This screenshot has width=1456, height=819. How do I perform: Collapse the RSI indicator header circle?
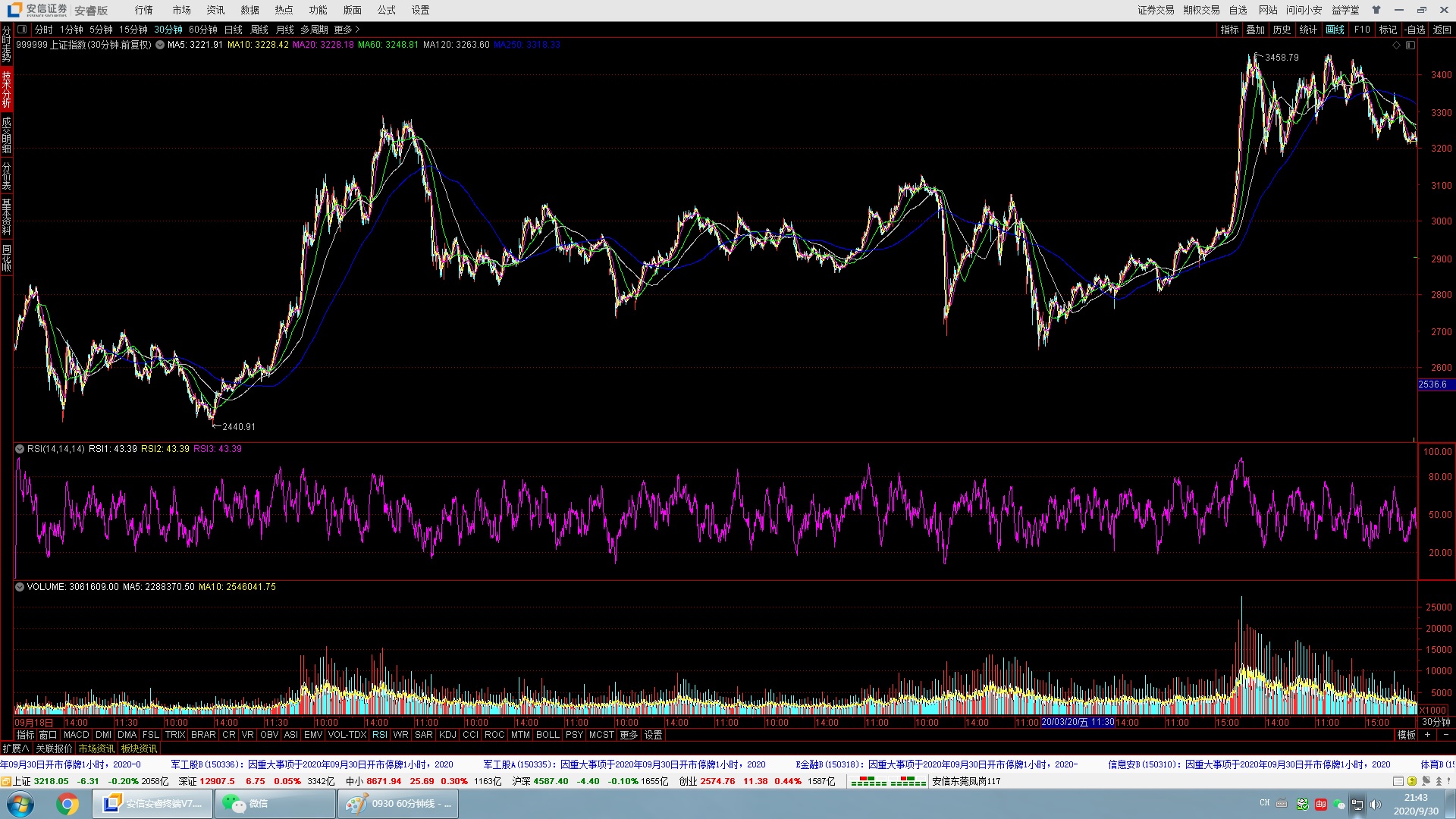pos(20,449)
